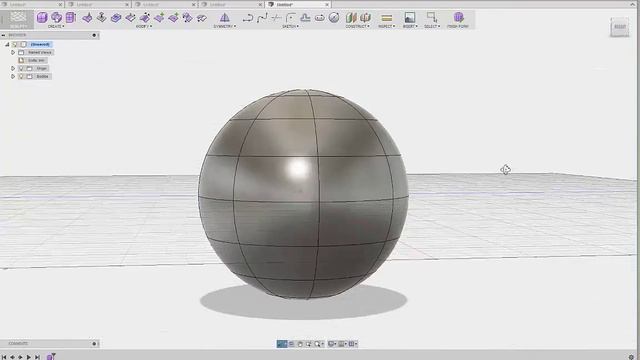
Task: Select the Create Box form tool
Action: (42, 18)
